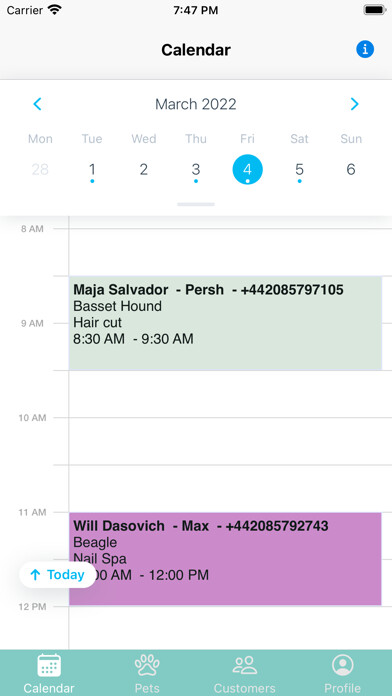
Task: Tap March 2022 month title
Action: coord(196,104)
